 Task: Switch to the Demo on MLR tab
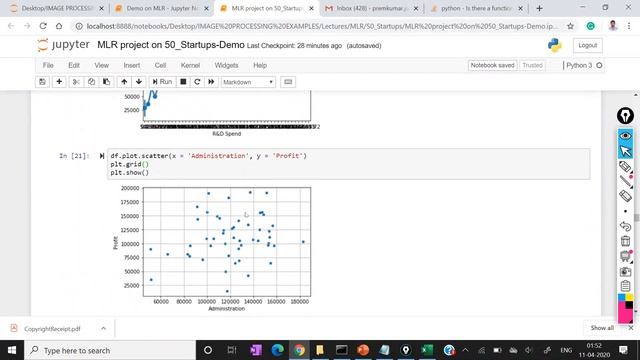click(162, 8)
